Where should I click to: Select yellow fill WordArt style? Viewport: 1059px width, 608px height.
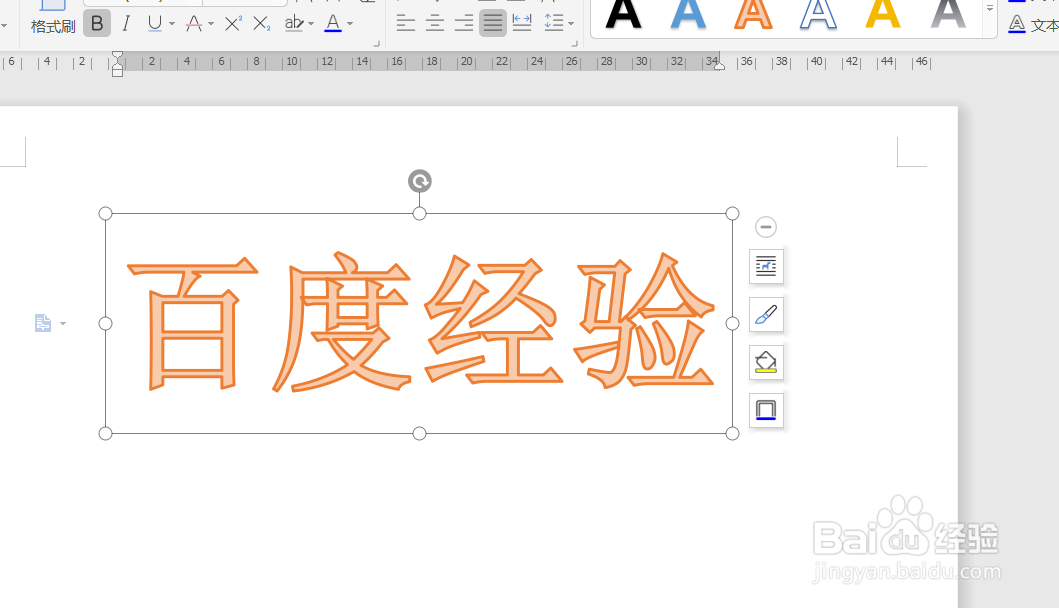click(x=883, y=15)
